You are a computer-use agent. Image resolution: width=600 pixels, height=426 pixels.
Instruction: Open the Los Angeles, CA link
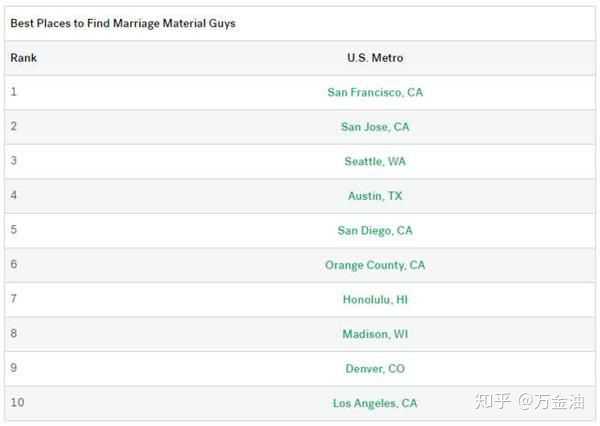pyautogui.click(x=375, y=403)
